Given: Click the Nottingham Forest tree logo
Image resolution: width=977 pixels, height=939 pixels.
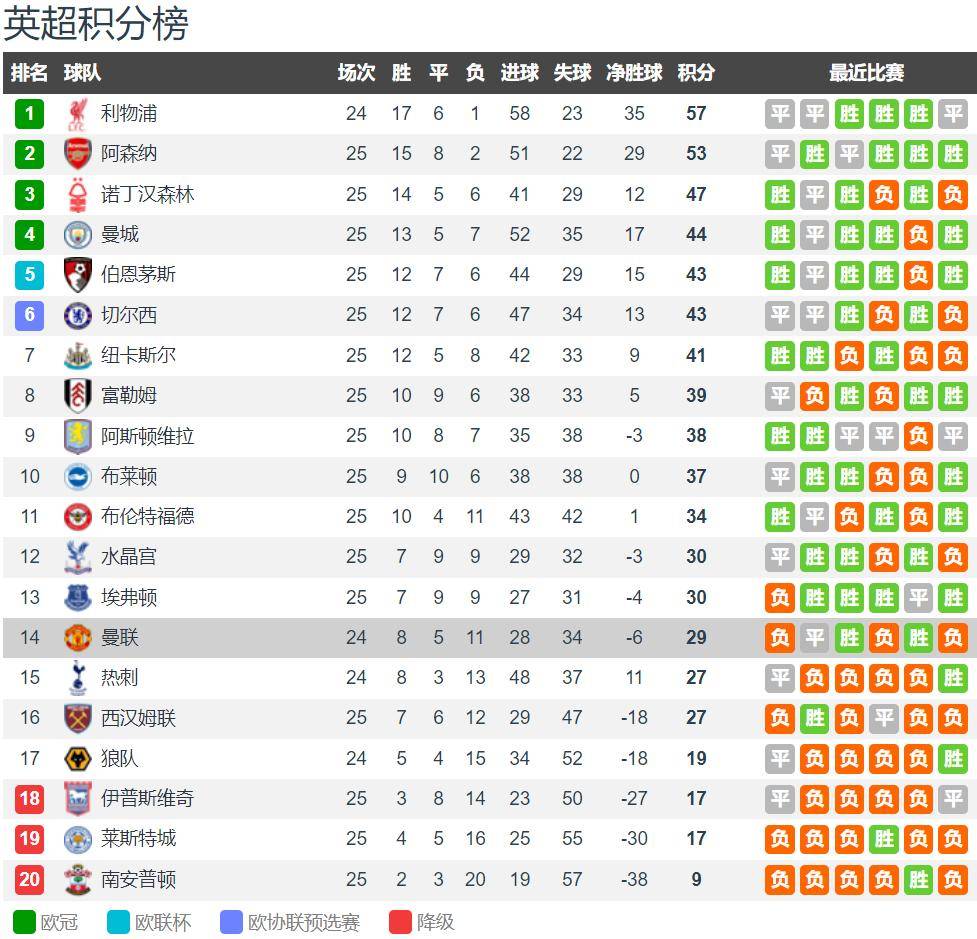Looking at the screenshot, I should (77, 194).
